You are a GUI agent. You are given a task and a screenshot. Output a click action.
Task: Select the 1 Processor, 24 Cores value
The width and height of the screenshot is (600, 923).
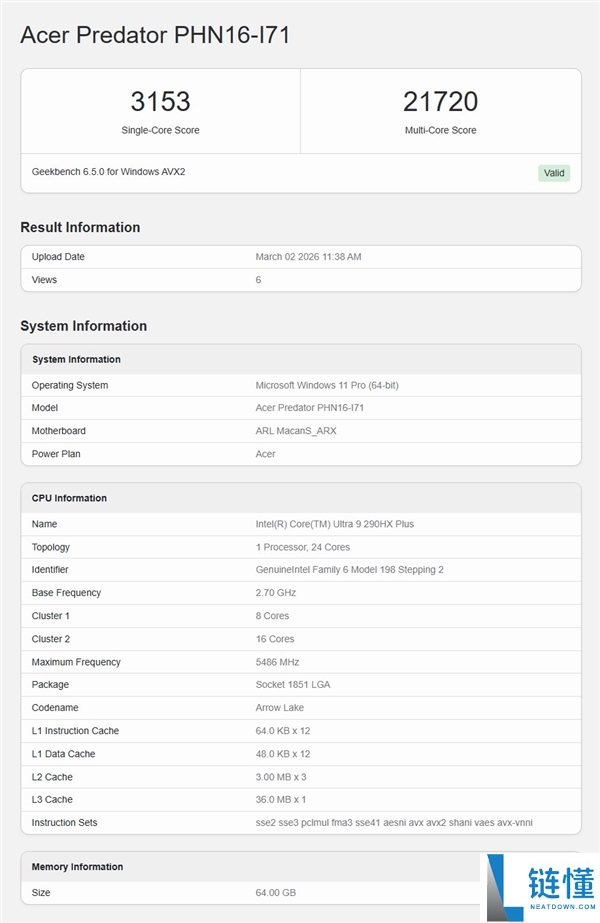tap(303, 547)
